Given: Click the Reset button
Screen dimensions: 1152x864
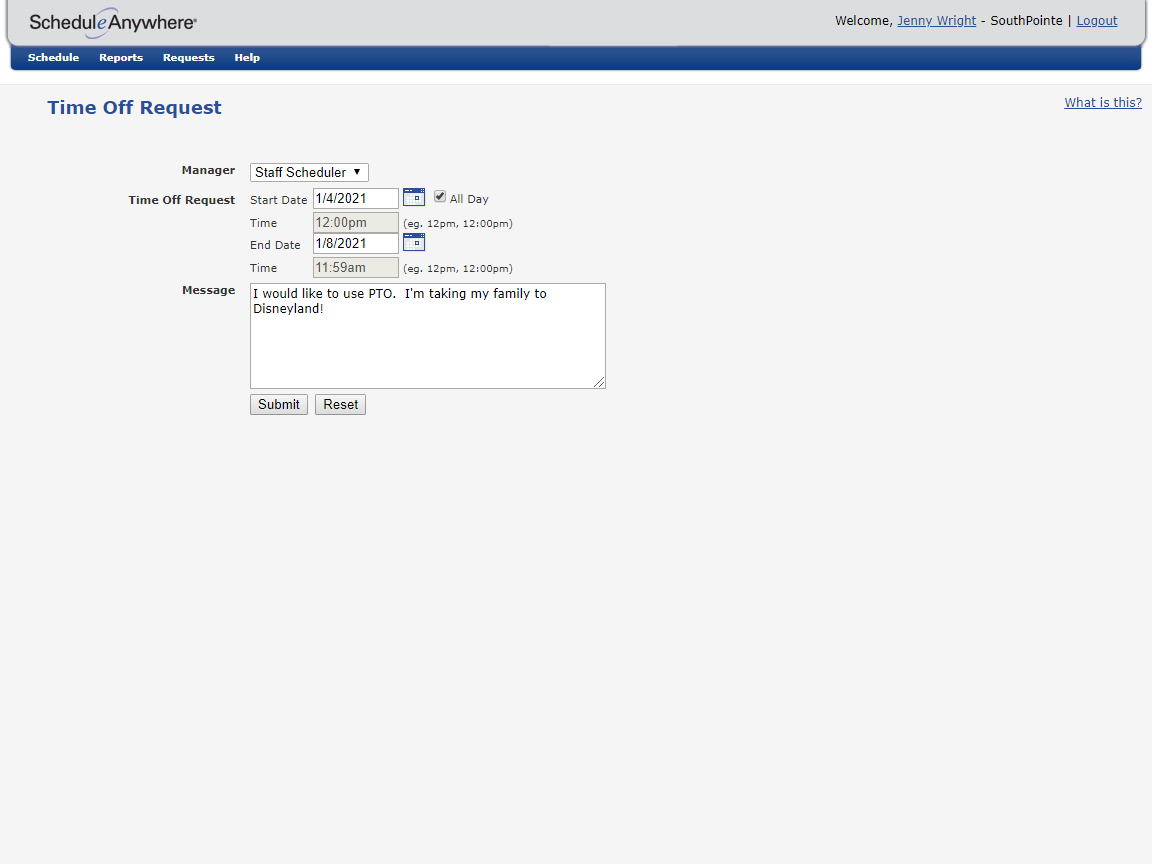Looking at the screenshot, I should pos(340,404).
